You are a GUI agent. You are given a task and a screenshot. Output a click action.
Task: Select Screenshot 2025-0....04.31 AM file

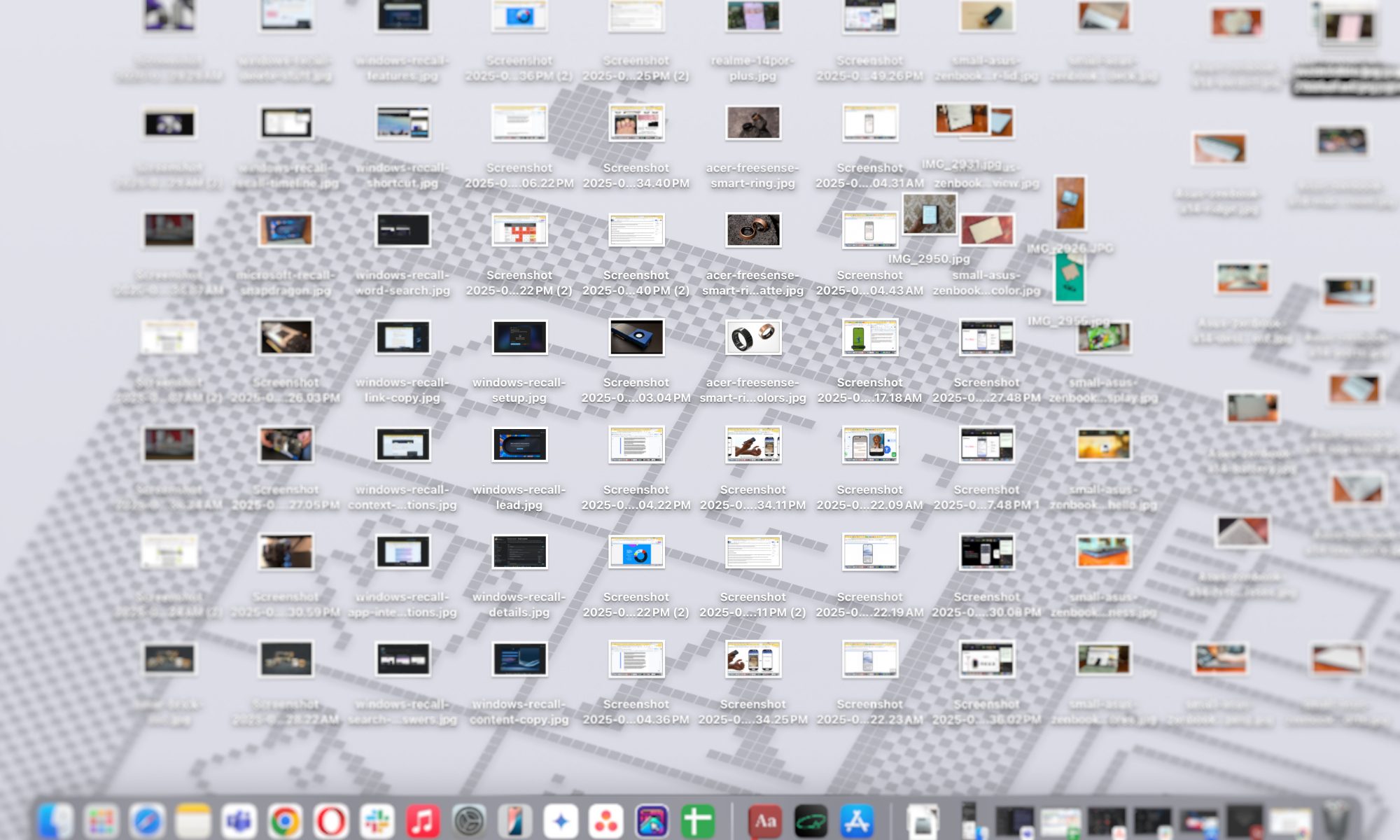[x=870, y=123]
